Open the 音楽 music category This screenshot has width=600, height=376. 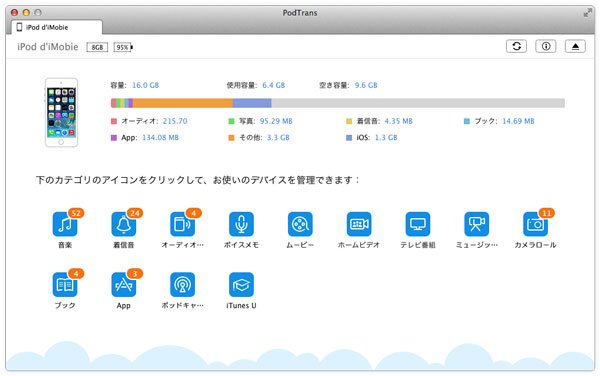[65, 225]
